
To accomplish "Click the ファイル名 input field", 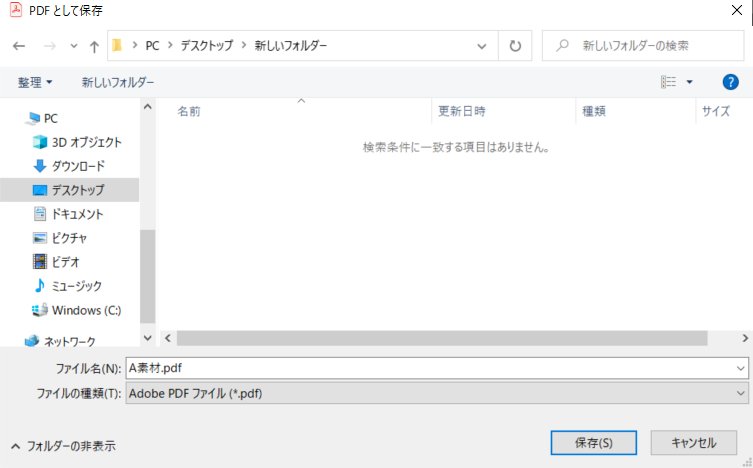I will click(430, 367).
